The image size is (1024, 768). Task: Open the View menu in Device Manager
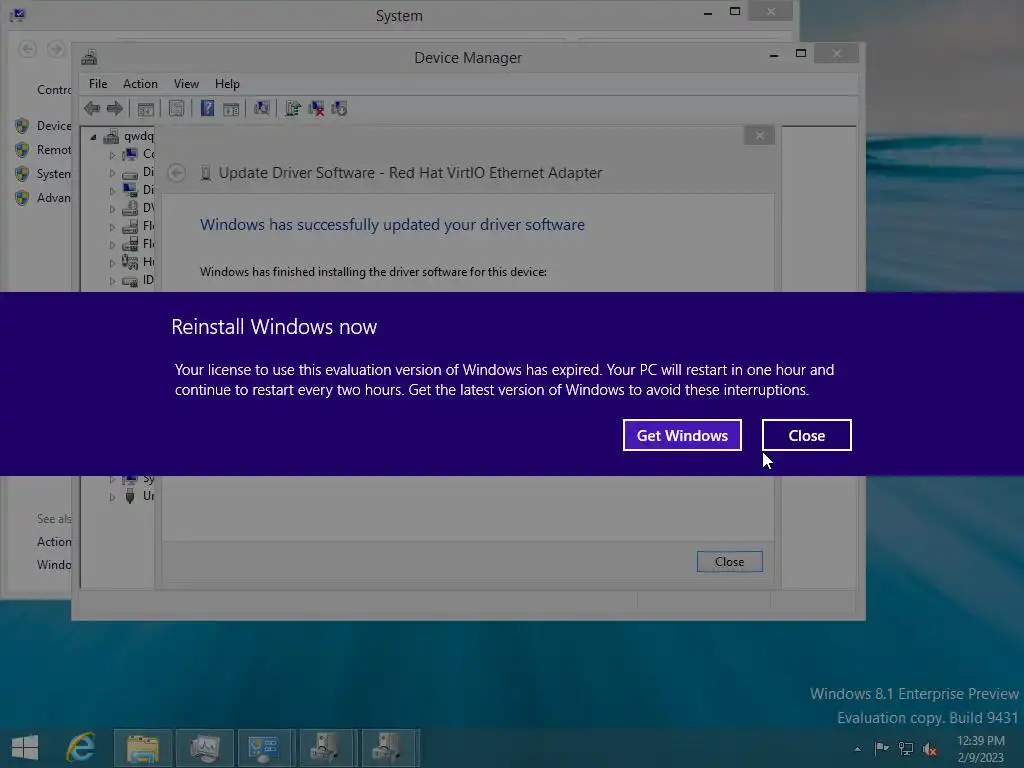186,84
